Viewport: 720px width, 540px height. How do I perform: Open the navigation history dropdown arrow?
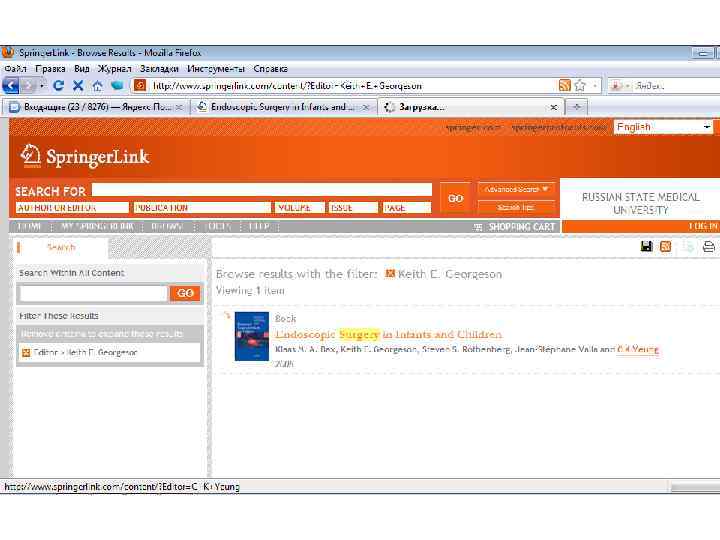click(x=42, y=86)
